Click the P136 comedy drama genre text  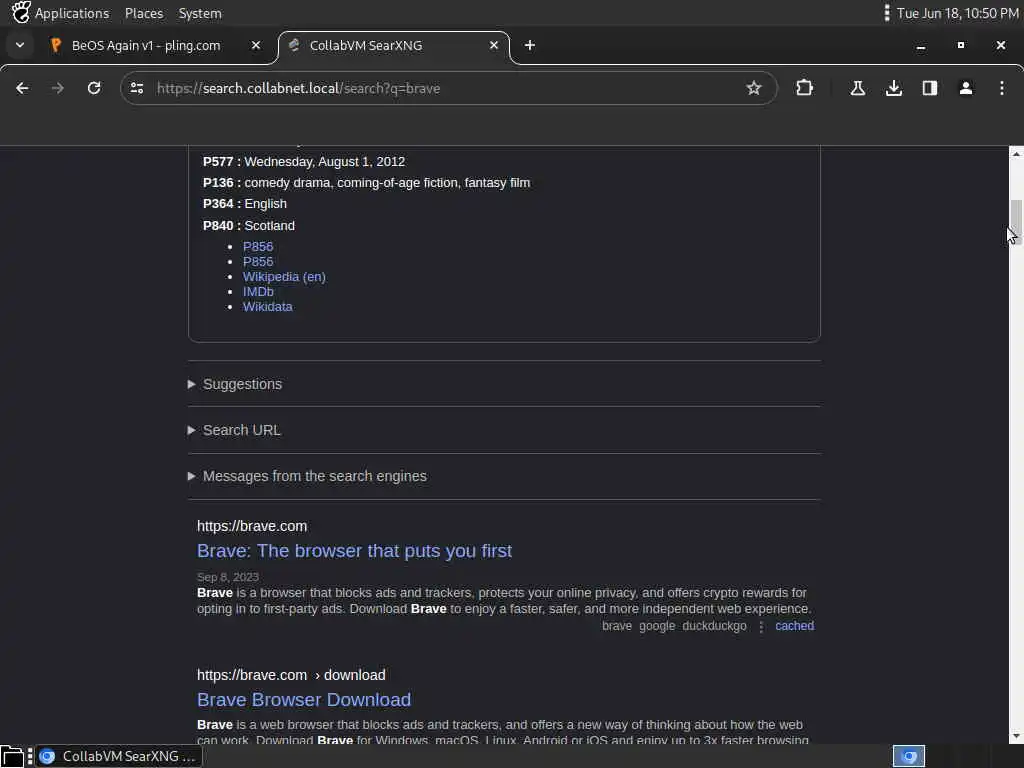pyautogui.click(x=366, y=183)
